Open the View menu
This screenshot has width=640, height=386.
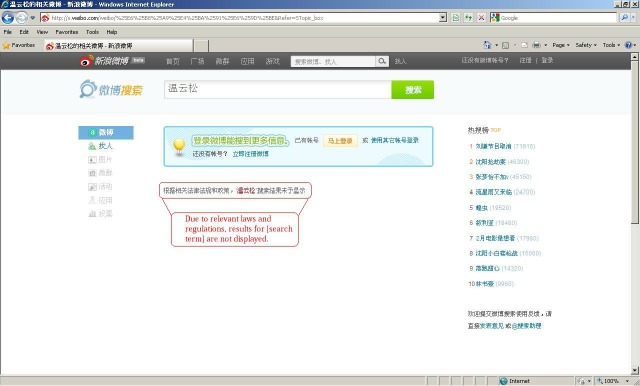tap(42, 32)
